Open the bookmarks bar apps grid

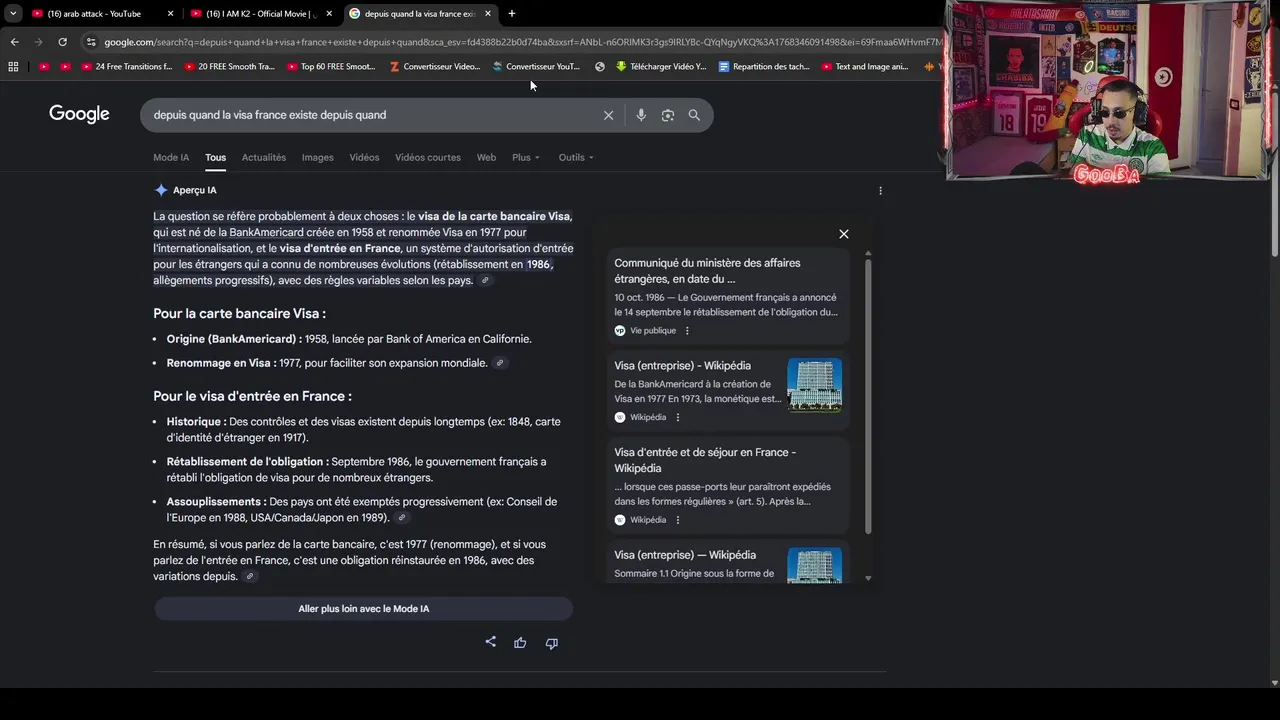13,67
